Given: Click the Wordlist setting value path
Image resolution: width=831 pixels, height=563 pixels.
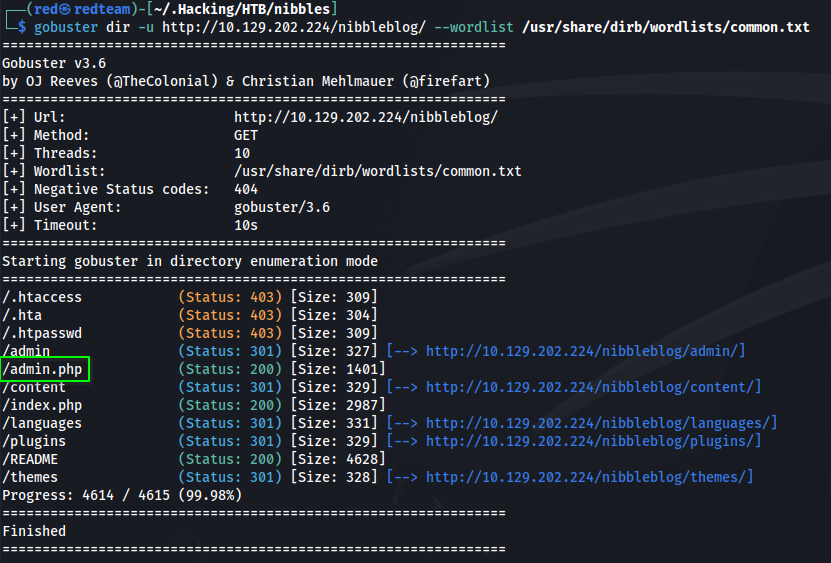Looking at the screenshot, I should [378, 171].
